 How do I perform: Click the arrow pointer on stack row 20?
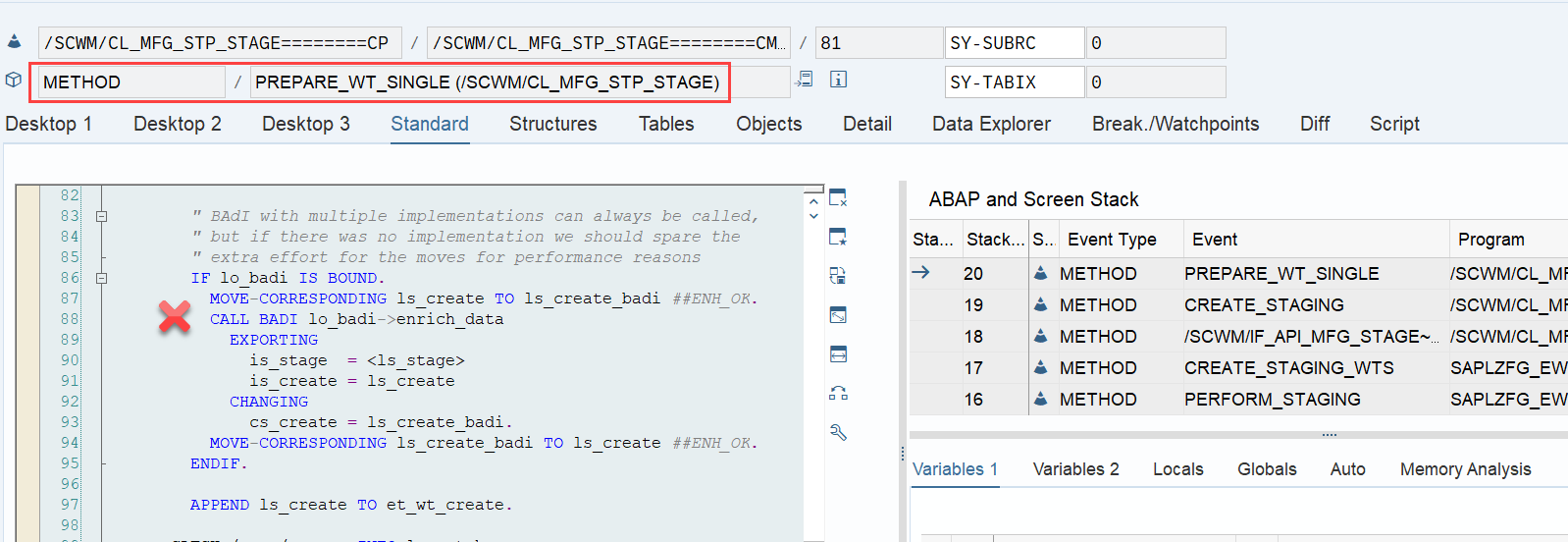920,272
